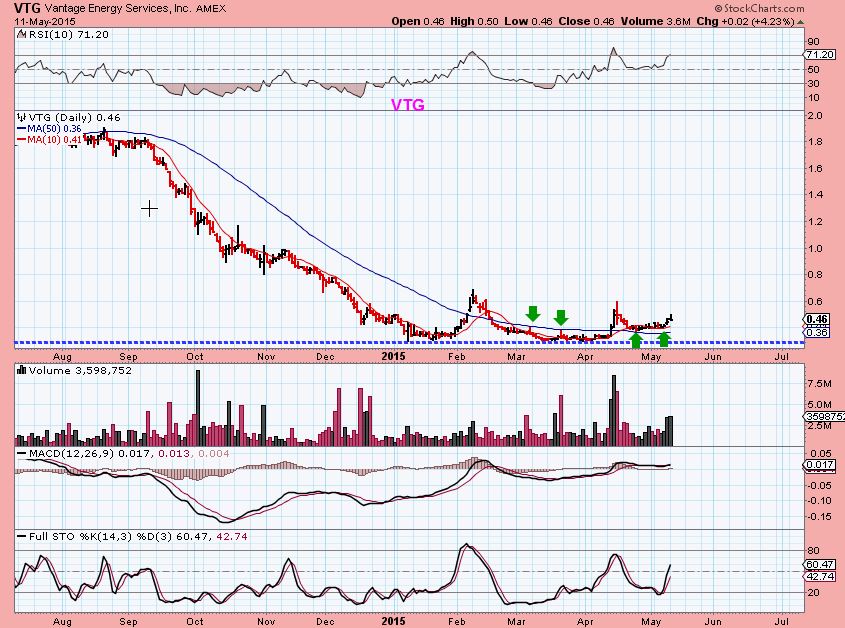Click the 7.5M volume axis label
This screenshot has width=845, height=628.
(819, 383)
